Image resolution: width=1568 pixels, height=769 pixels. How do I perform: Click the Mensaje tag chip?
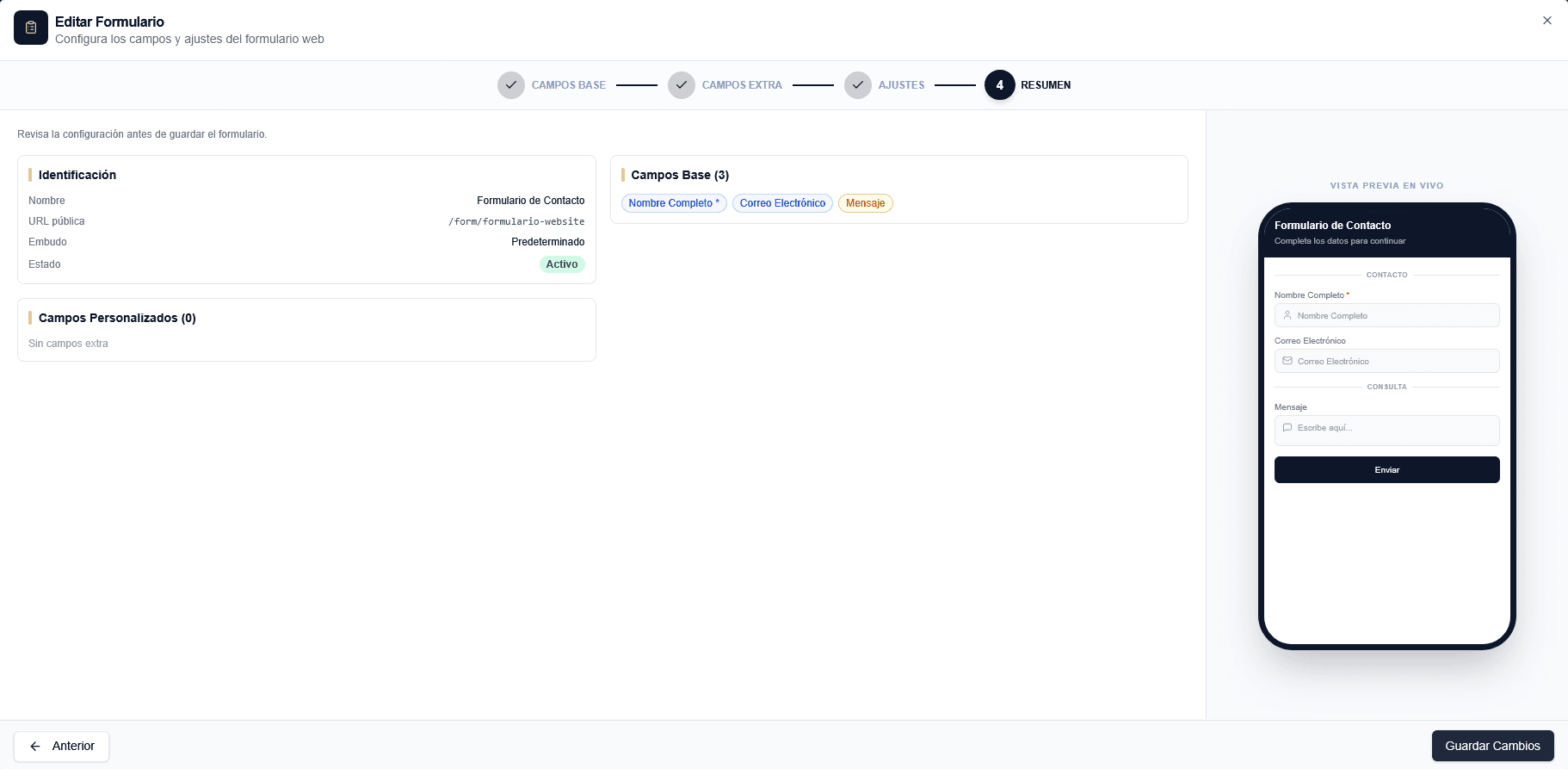tap(865, 203)
